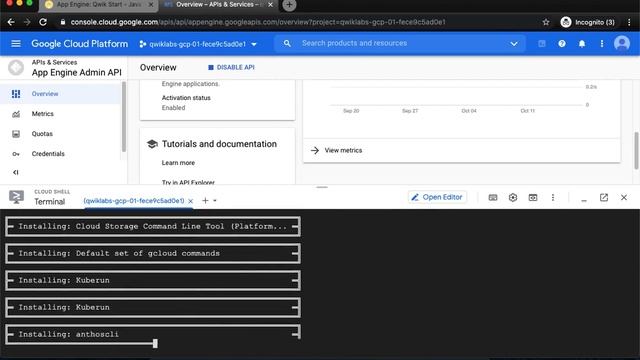This screenshot has height=360, width=640.
Task: Select the qwiklabs-gcp-01 terminal tab
Action: click(x=134, y=201)
